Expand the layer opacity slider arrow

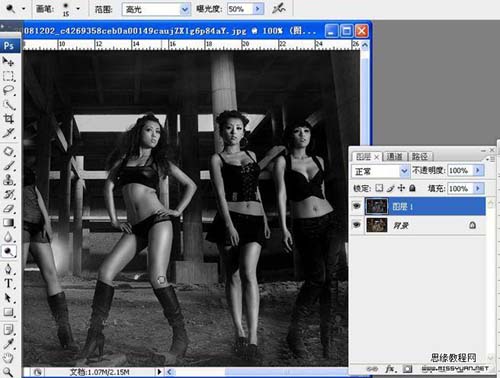478,170
